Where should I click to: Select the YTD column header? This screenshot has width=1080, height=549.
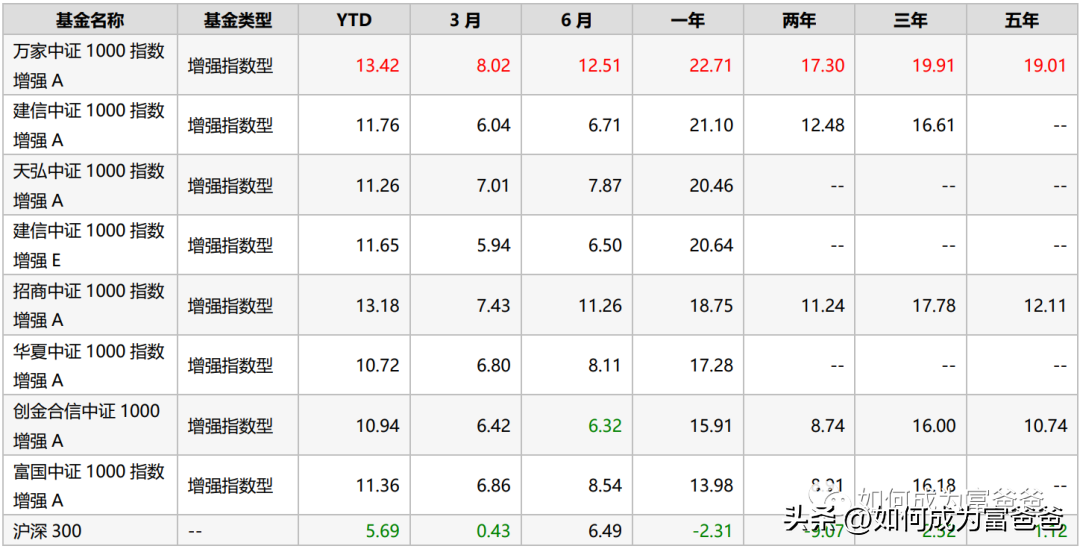coord(354,20)
